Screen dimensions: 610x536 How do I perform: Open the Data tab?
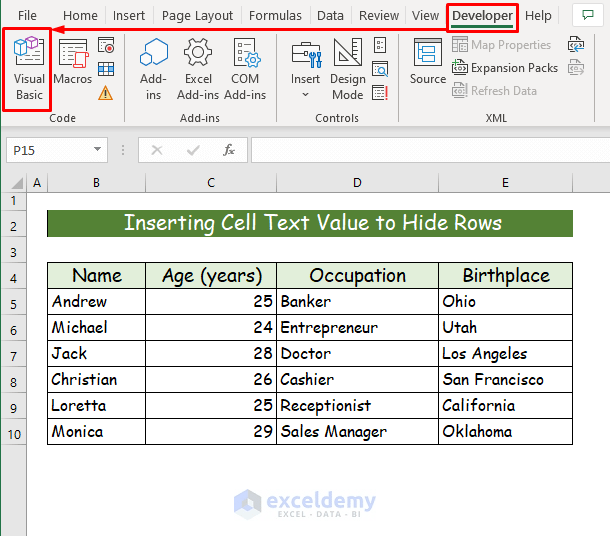click(x=330, y=16)
